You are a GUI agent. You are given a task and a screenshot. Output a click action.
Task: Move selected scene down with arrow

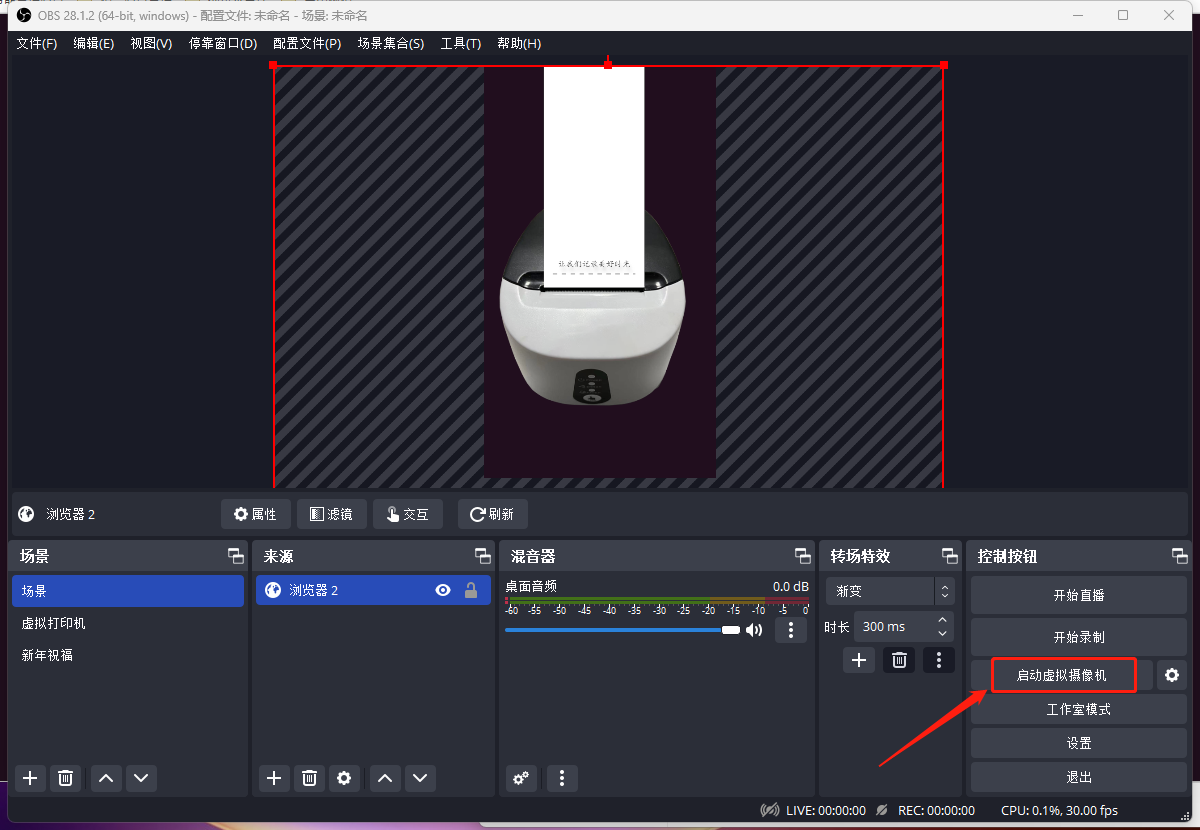pos(140,778)
